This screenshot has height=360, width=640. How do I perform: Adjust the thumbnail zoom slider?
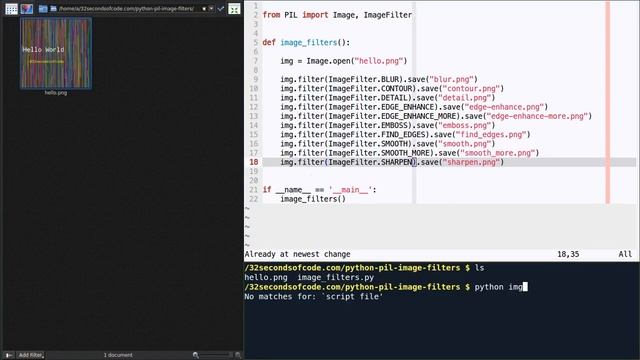point(217,355)
